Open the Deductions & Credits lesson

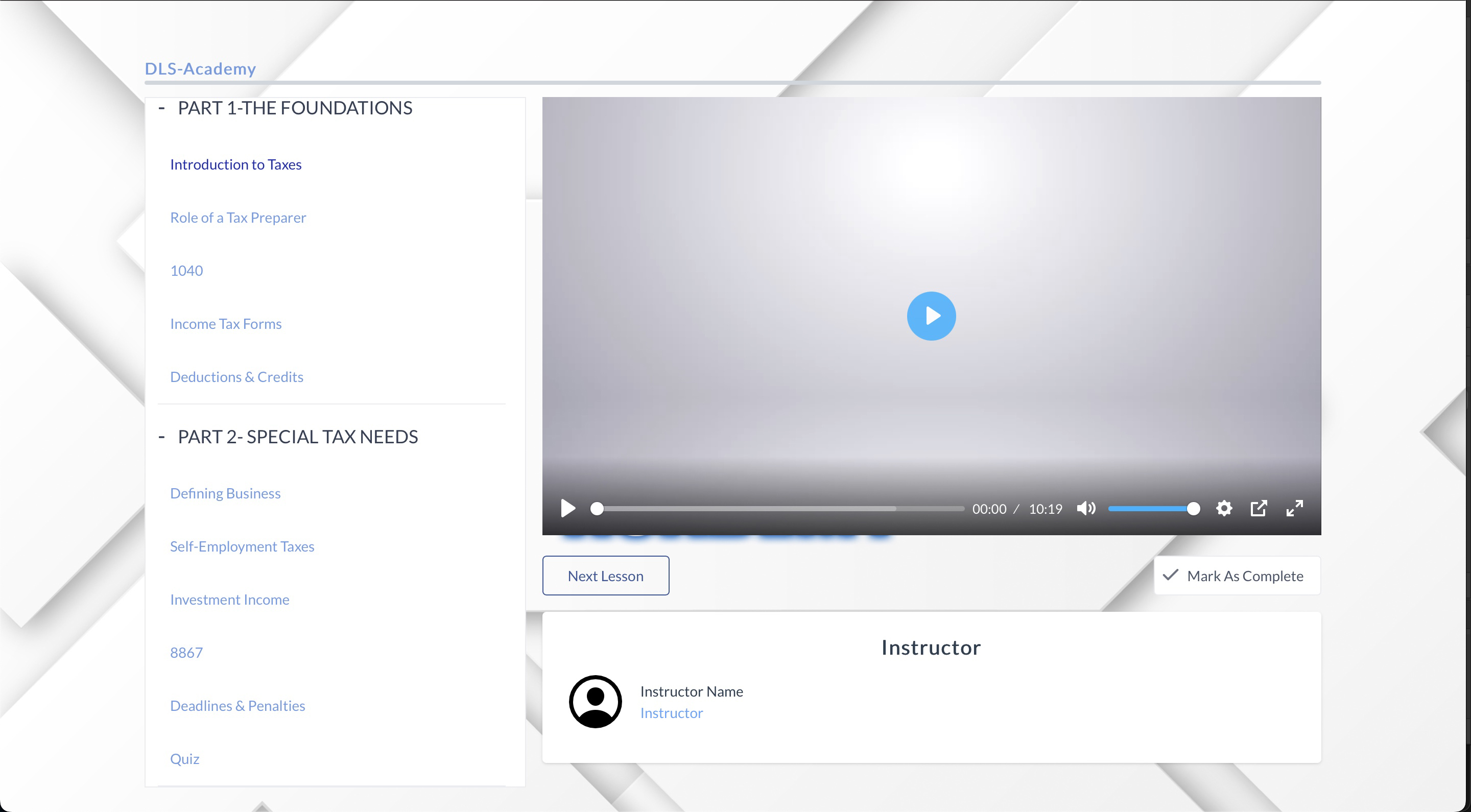[x=236, y=377]
